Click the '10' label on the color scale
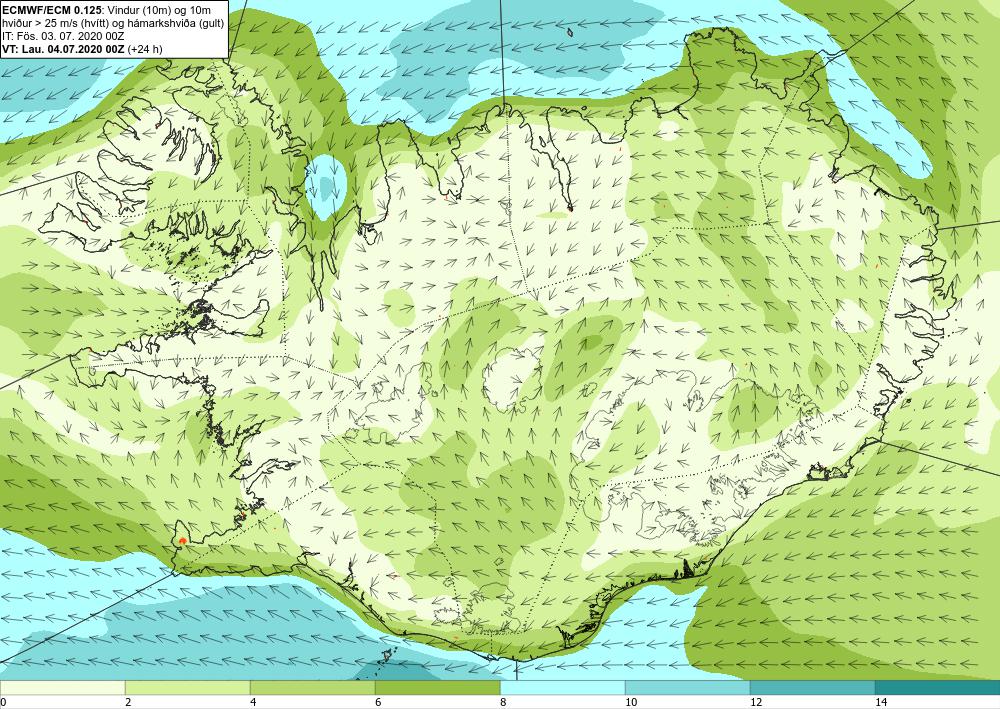The width and height of the screenshot is (1000, 709). click(631, 702)
